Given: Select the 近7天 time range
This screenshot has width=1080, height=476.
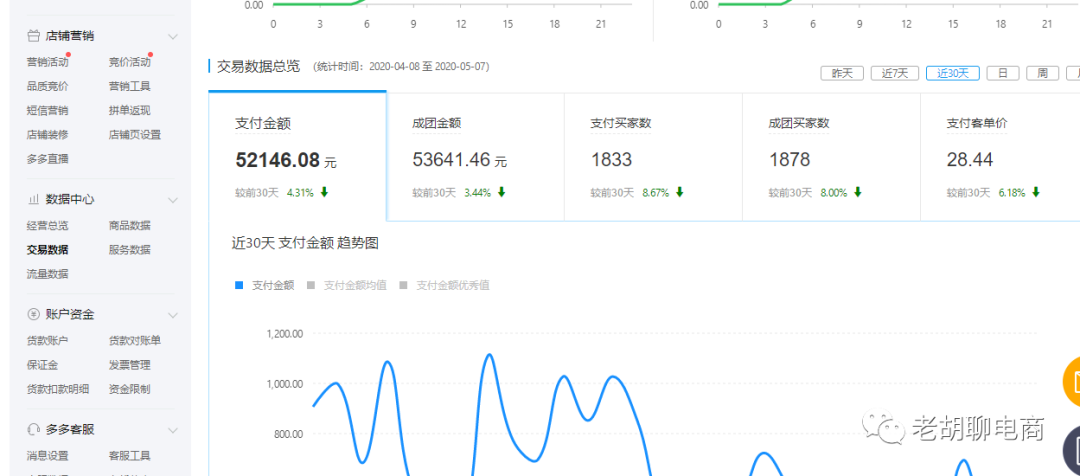Looking at the screenshot, I should pos(895,73).
